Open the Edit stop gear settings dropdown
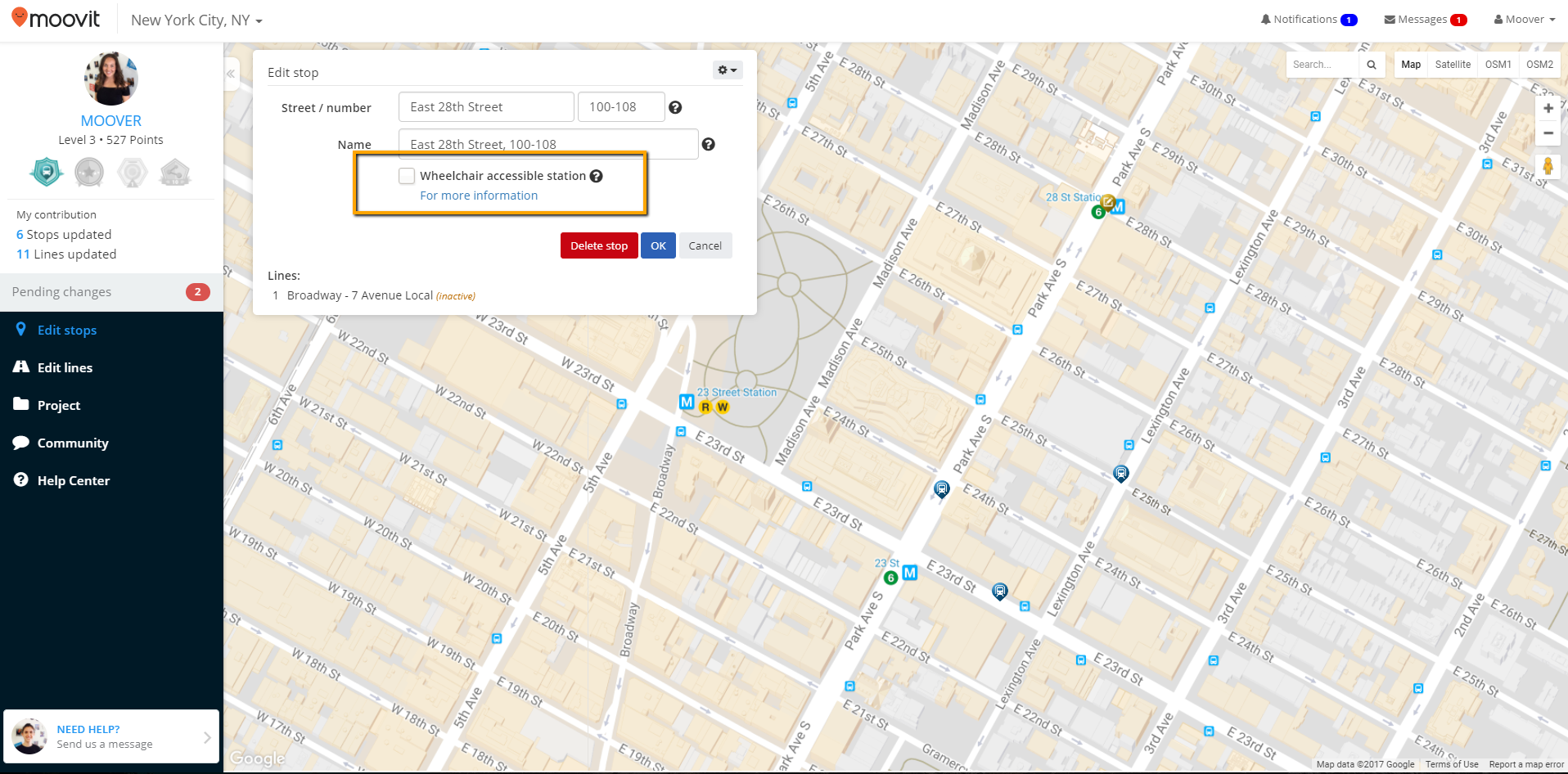This screenshot has width=1568, height=774. pos(728,70)
